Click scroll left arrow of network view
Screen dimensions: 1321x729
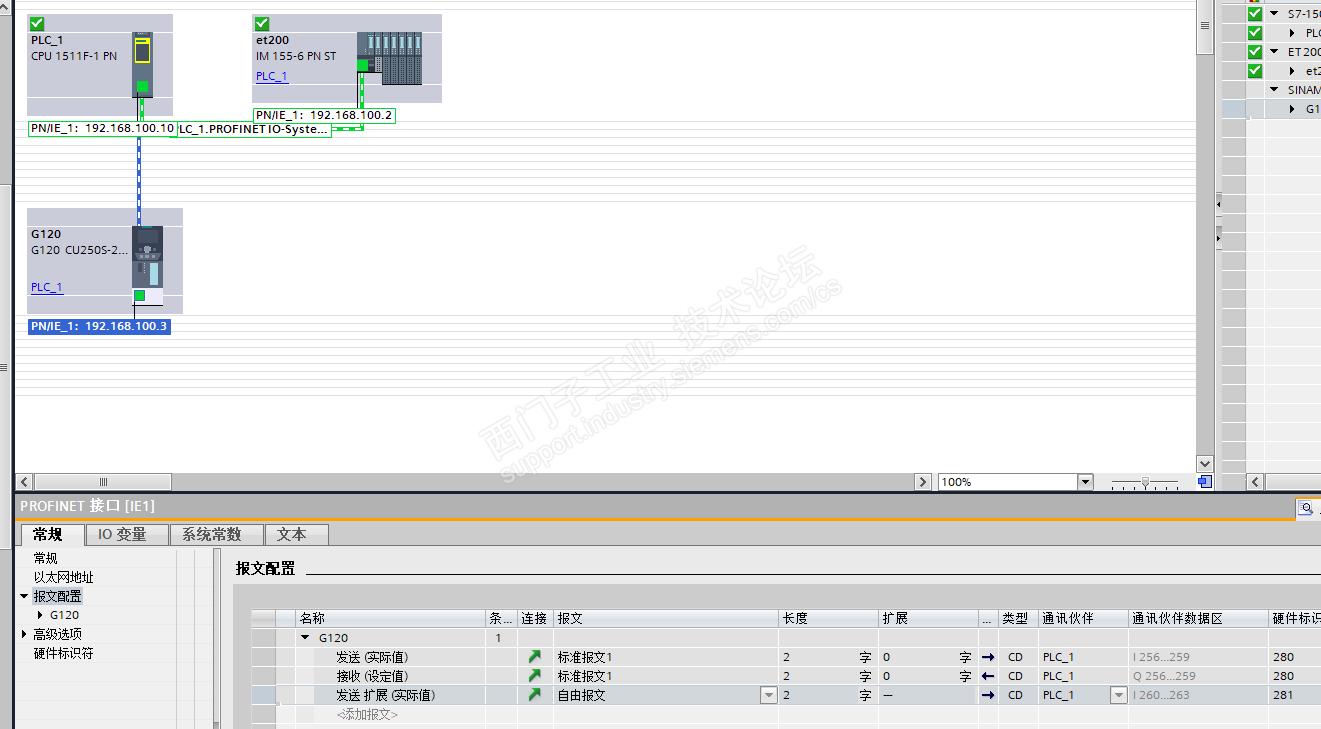24,482
